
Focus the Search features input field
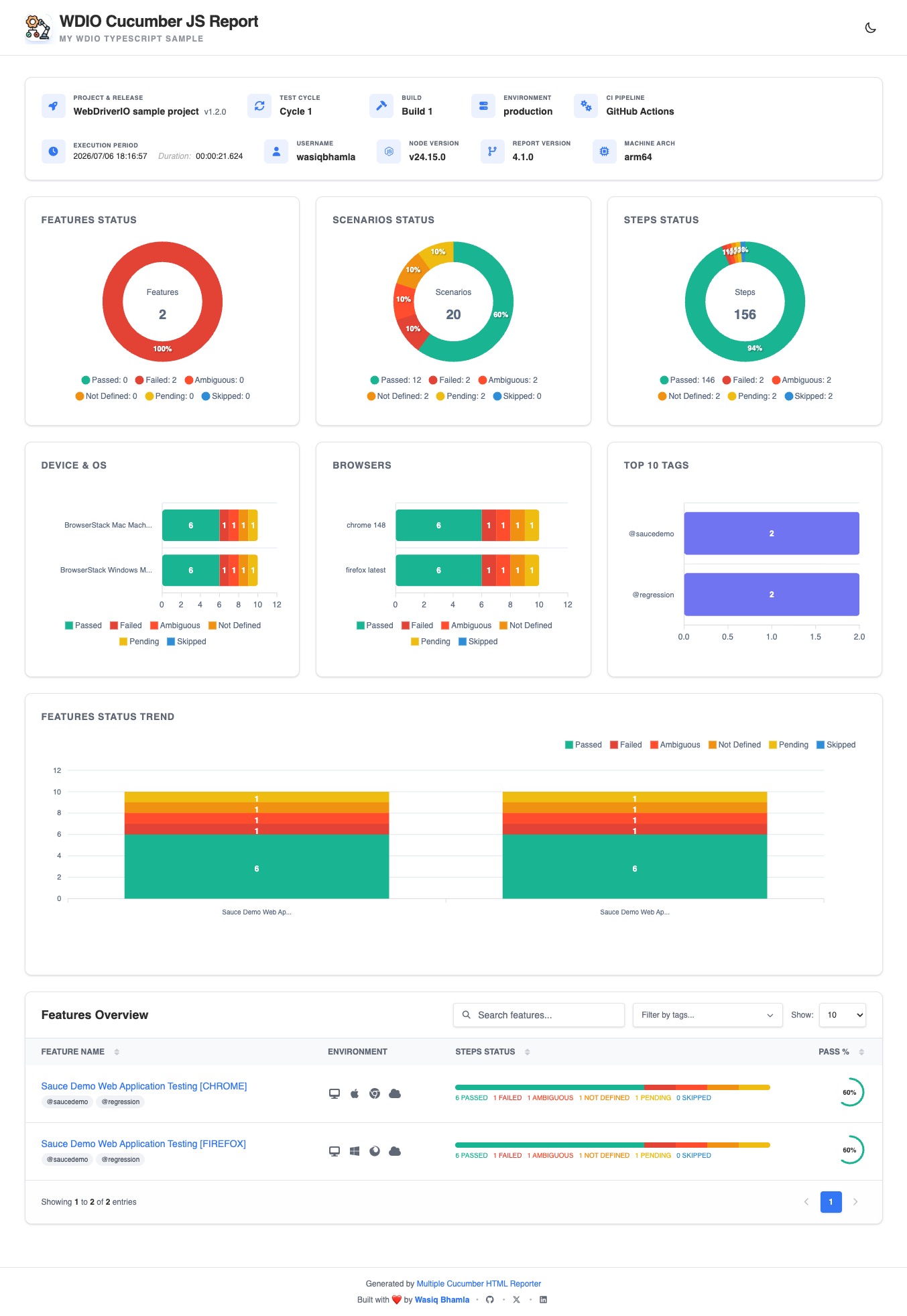point(539,1014)
